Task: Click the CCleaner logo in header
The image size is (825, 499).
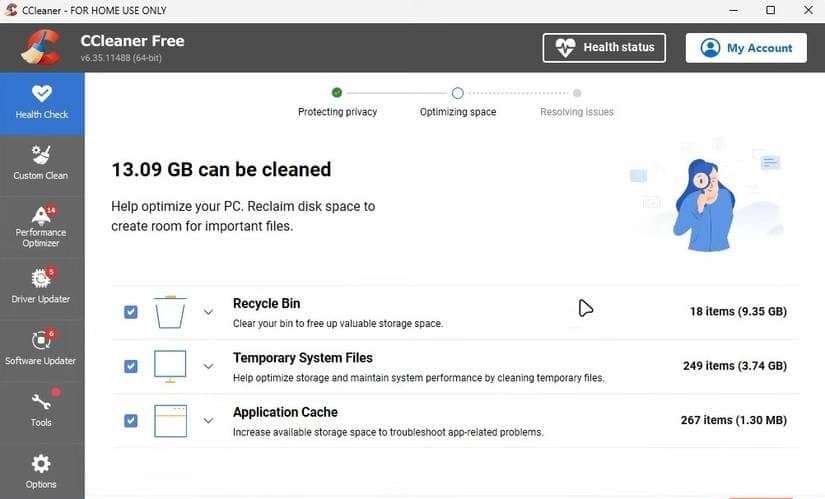Action: [41, 47]
